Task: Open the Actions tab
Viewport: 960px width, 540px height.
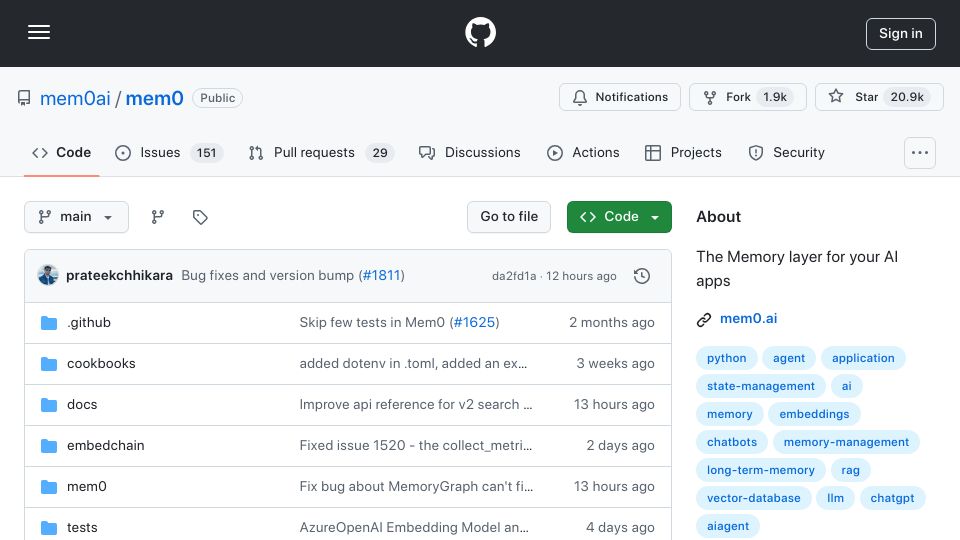Action: [583, 152]
